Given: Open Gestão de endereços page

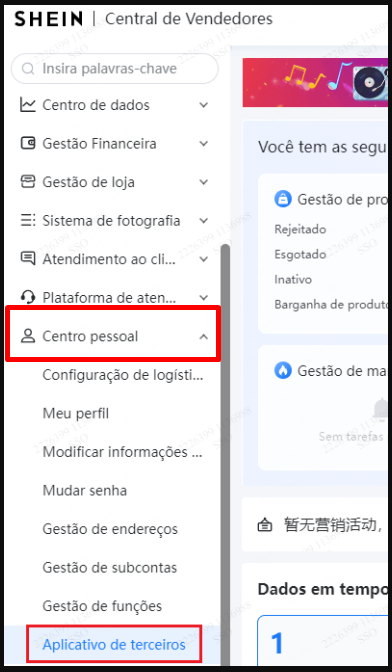Looking at the screenshot, I should point(110,529).
